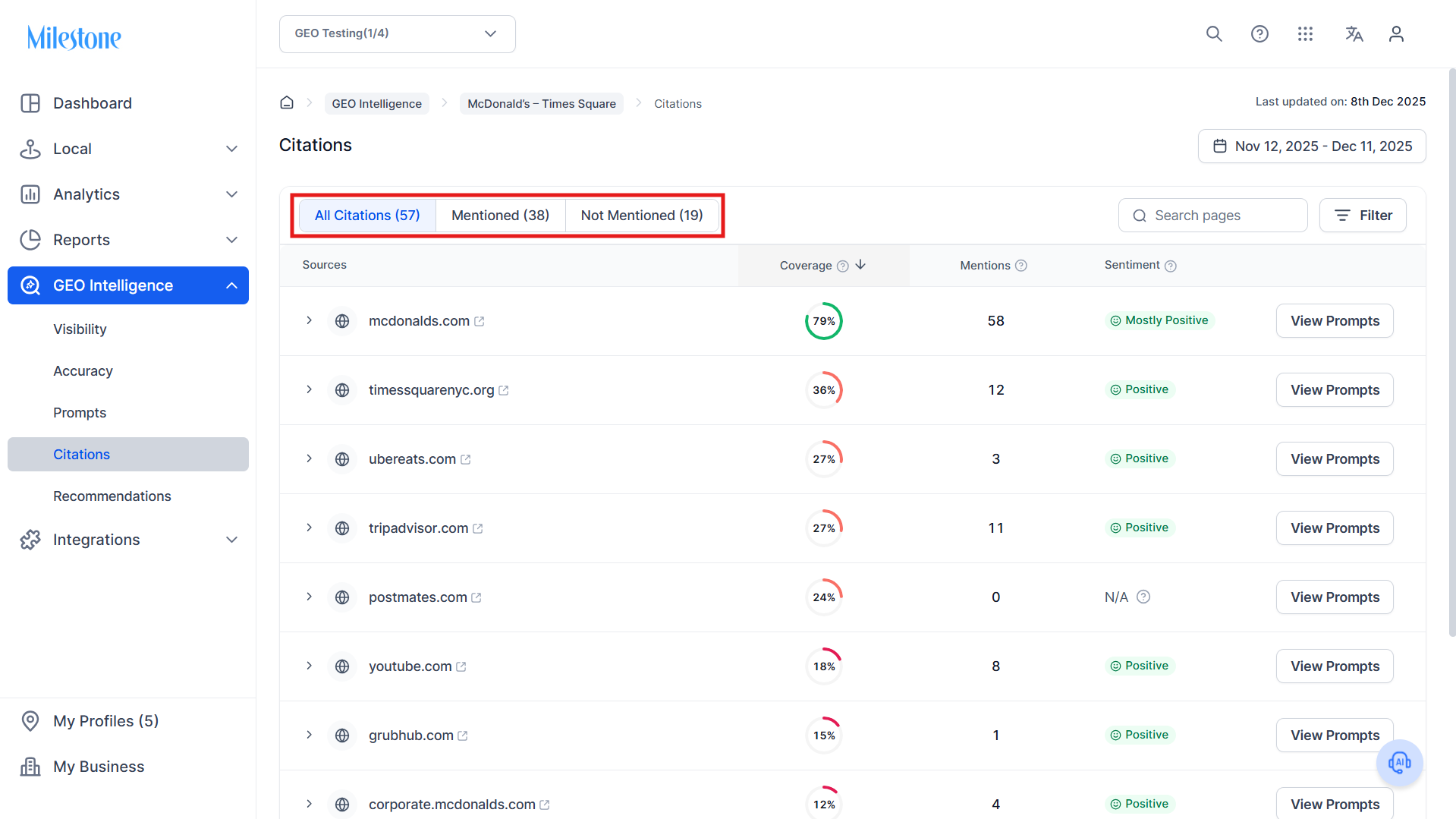The image size is (1456, 819).
Task: Open timessquarenyc.org external link icon
Action: tap(504, 391)
